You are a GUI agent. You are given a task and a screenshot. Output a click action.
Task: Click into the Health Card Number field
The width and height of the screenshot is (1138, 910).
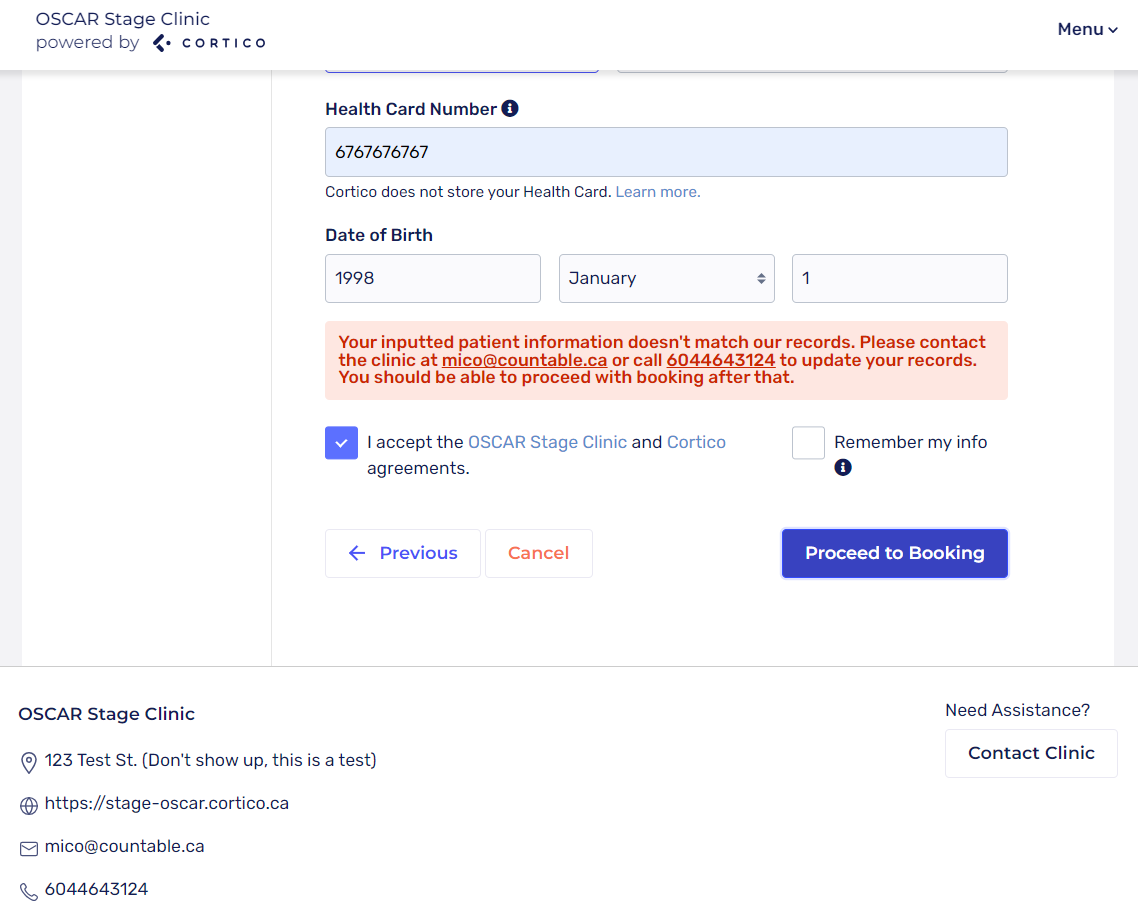[x=666, y=152]
